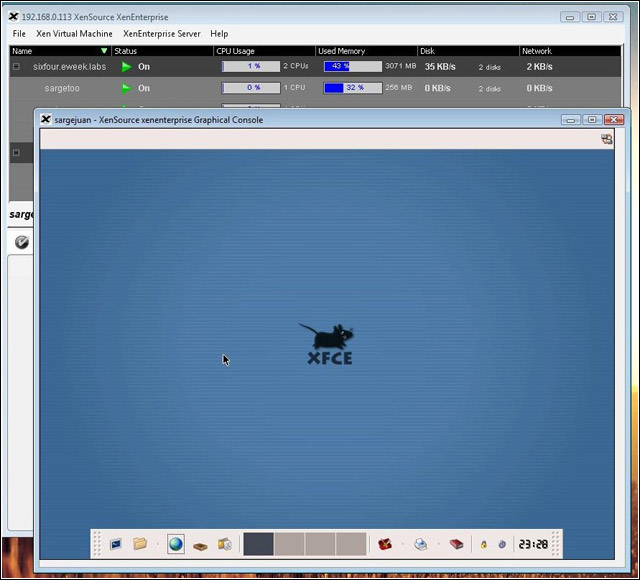Sort list using Name column arrow
The image size is (640, 580).
104,51
